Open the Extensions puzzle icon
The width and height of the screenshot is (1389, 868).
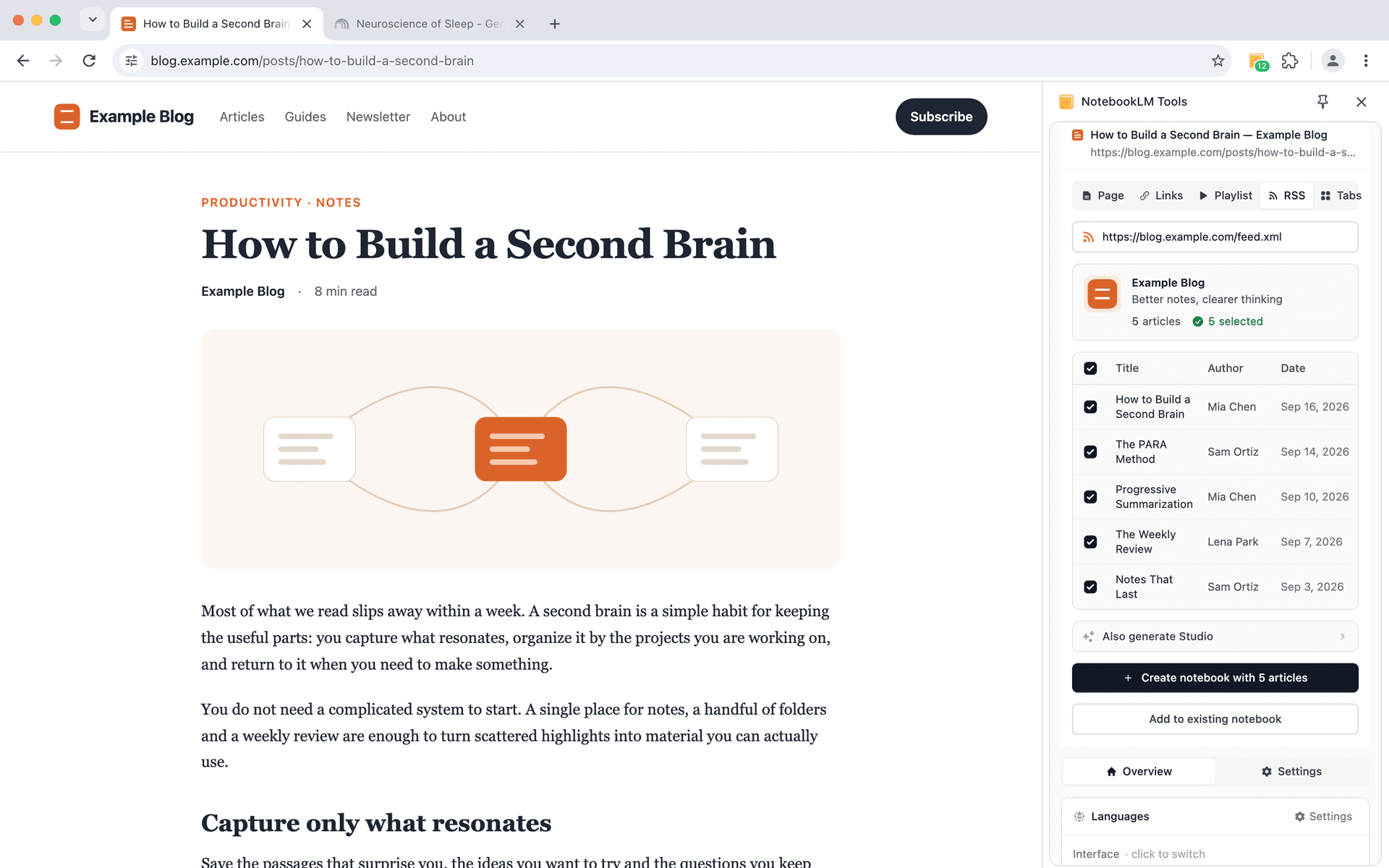click(1290, 61)
